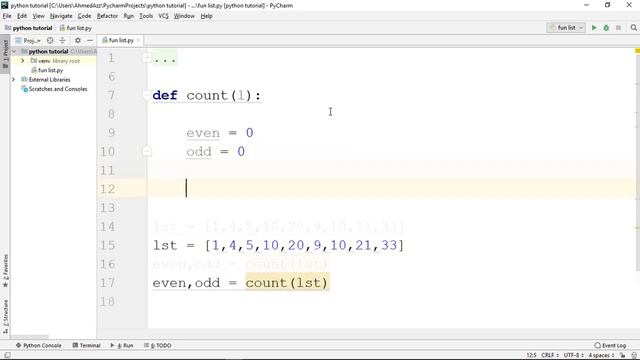Click the Stop square icon
This screenshot has width=640, height=360.
click(x=618, y=28)
